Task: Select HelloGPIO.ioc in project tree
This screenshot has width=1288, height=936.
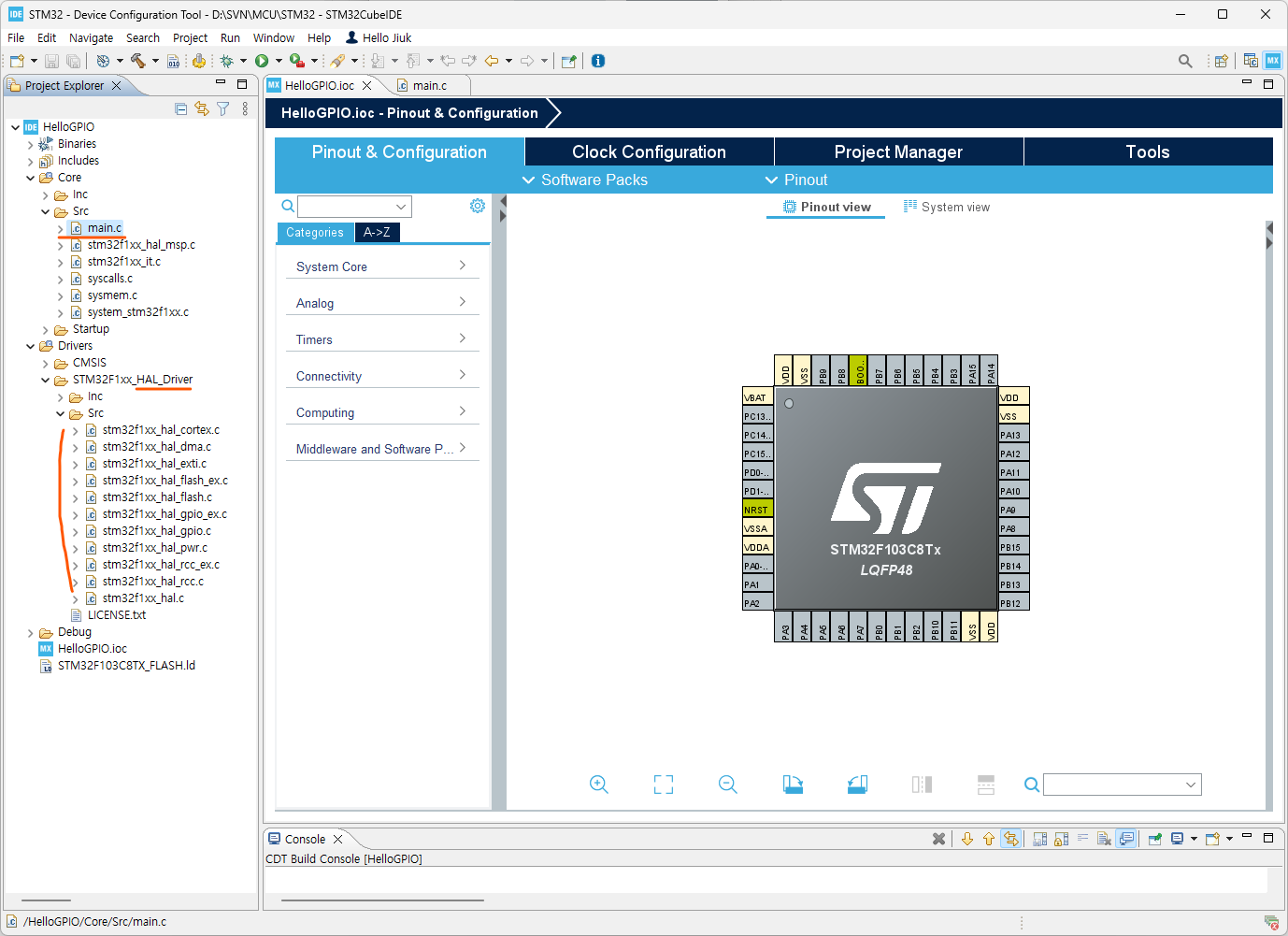Action: [92, 649]
